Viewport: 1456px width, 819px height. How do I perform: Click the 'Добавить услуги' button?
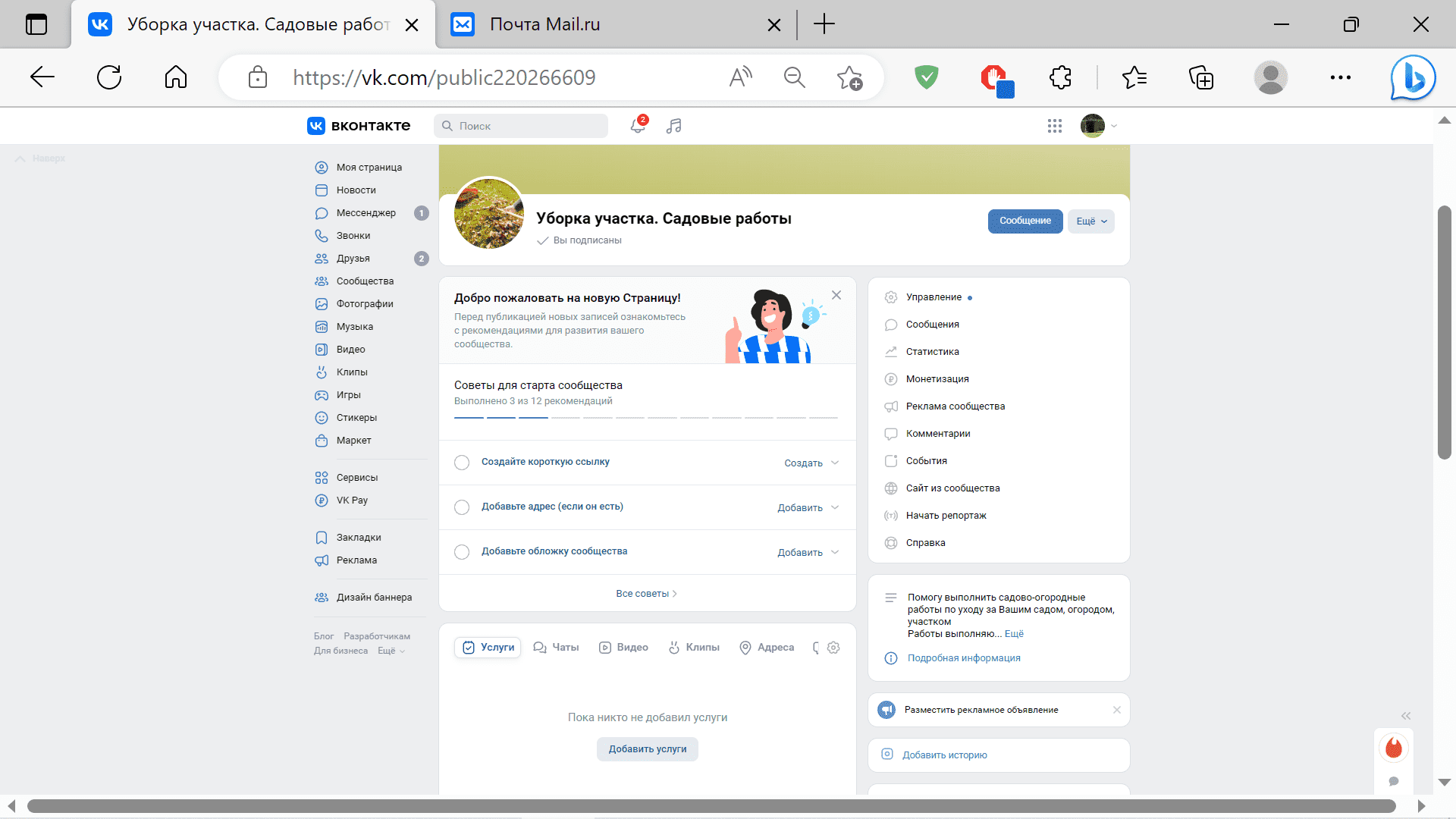[x=647, y=749]
